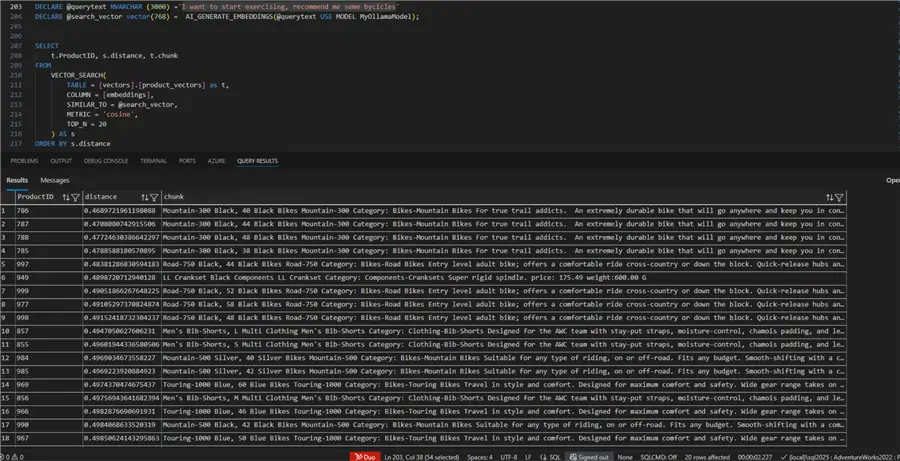900x461 pixels.
Task: Select ProductID cell 969
Action: coord(49,385)
